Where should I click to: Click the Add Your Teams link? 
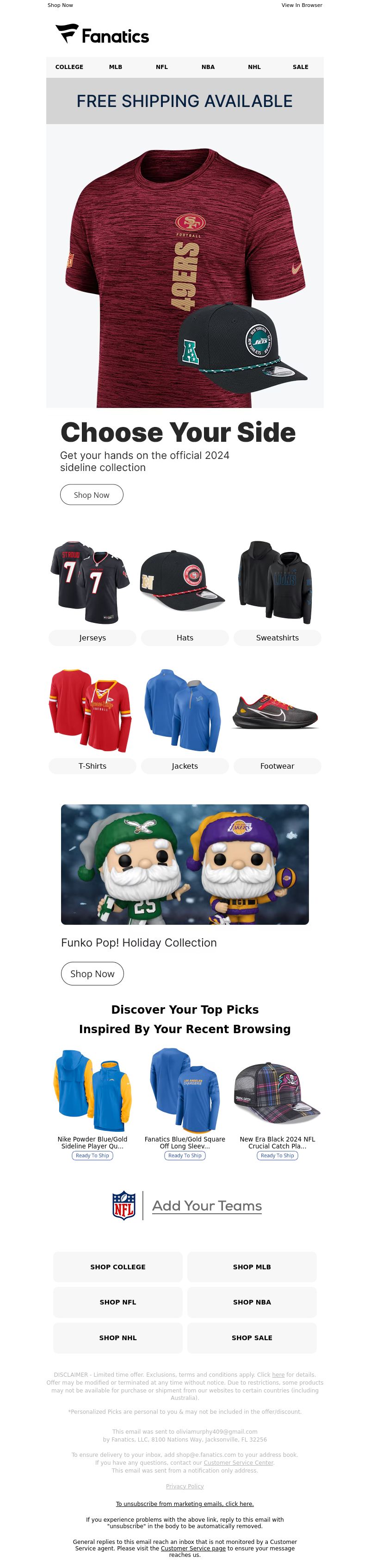point(207,1206)
